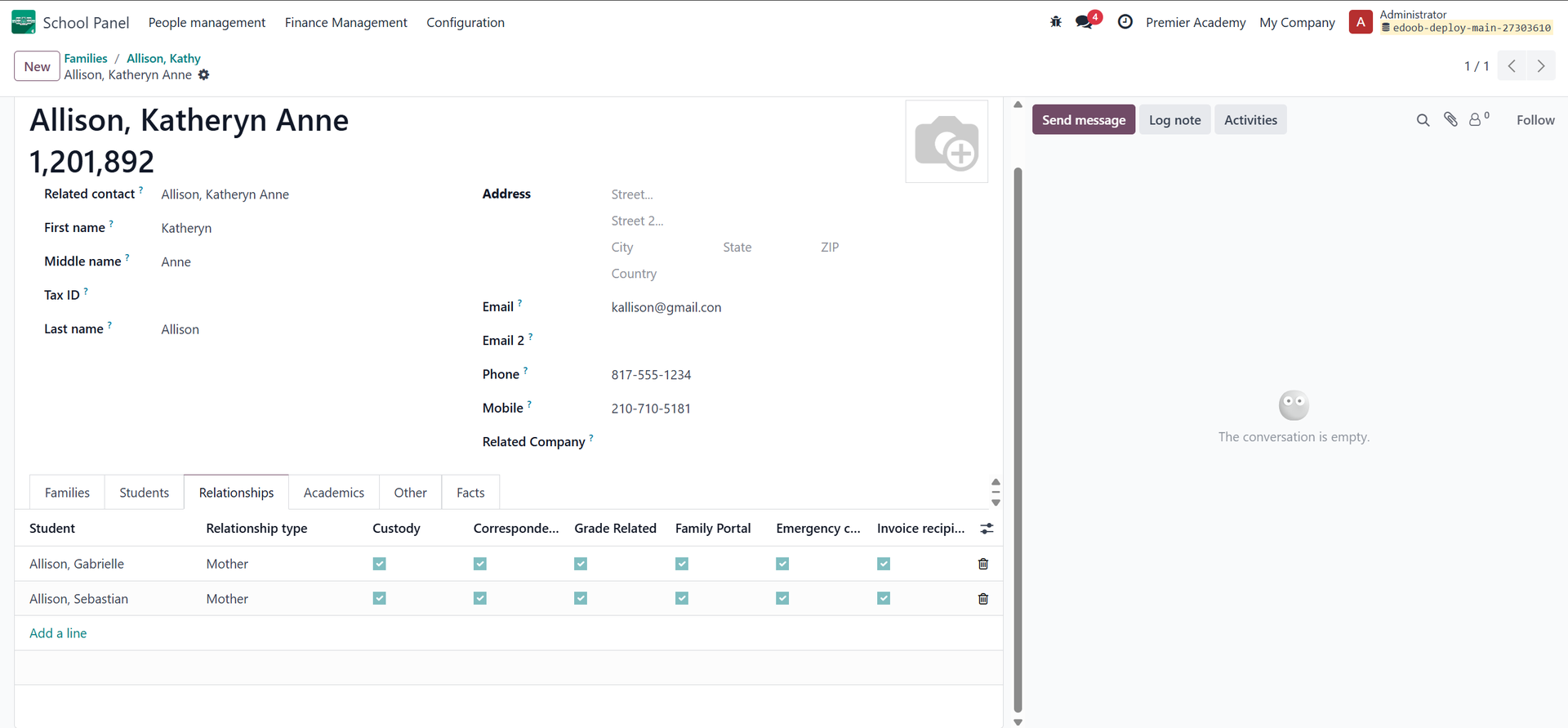Toggle Invoice recipient checkbox for Allison, Gabrielle
The width and height of the screenshot is (1568, 728).
point(884,564)
